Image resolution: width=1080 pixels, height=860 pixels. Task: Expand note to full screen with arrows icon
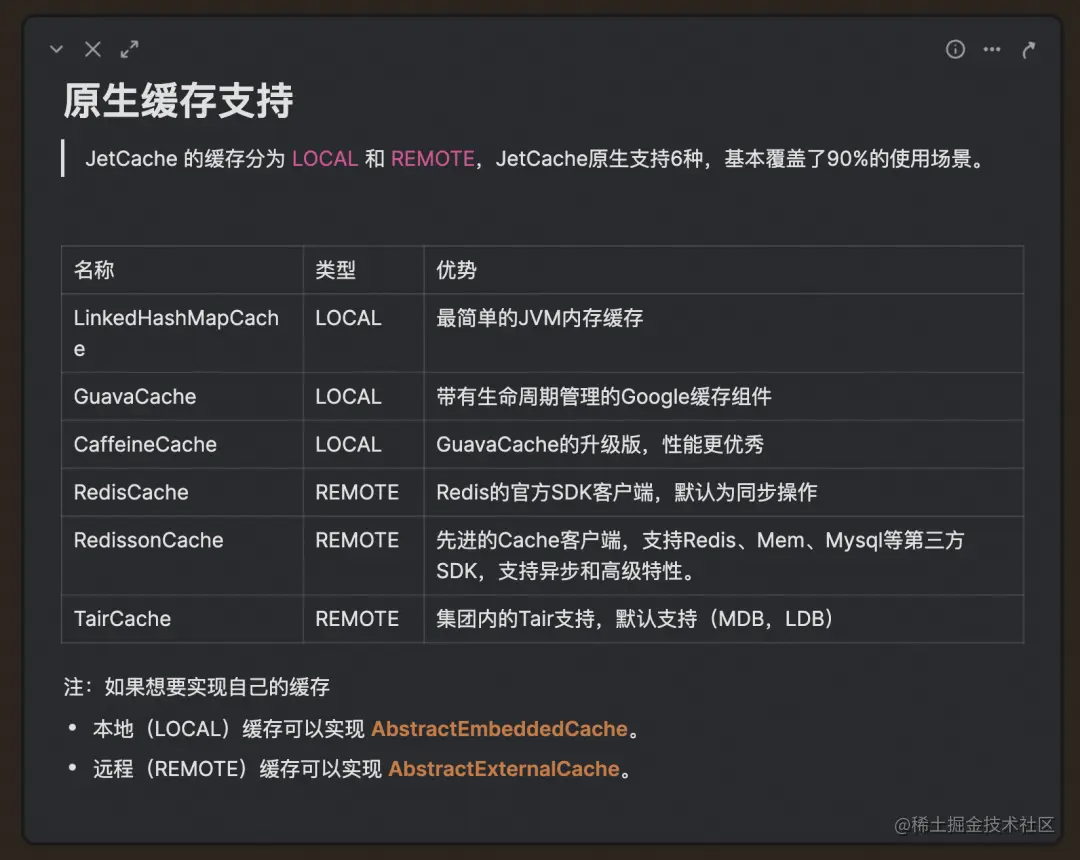(129, 50)
